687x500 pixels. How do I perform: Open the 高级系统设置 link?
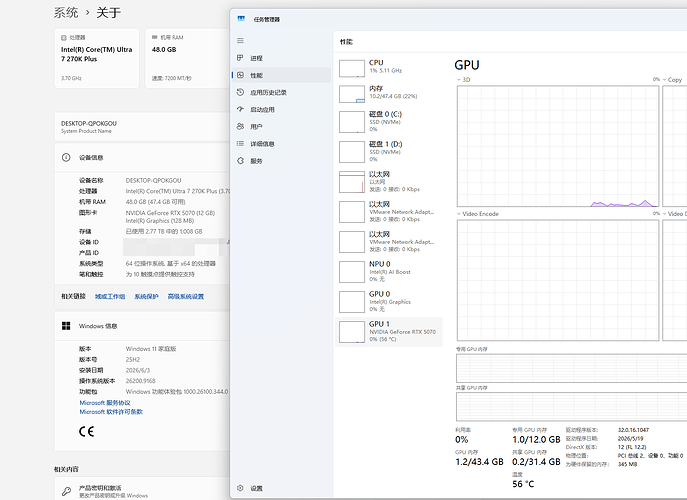pos(185,297)
